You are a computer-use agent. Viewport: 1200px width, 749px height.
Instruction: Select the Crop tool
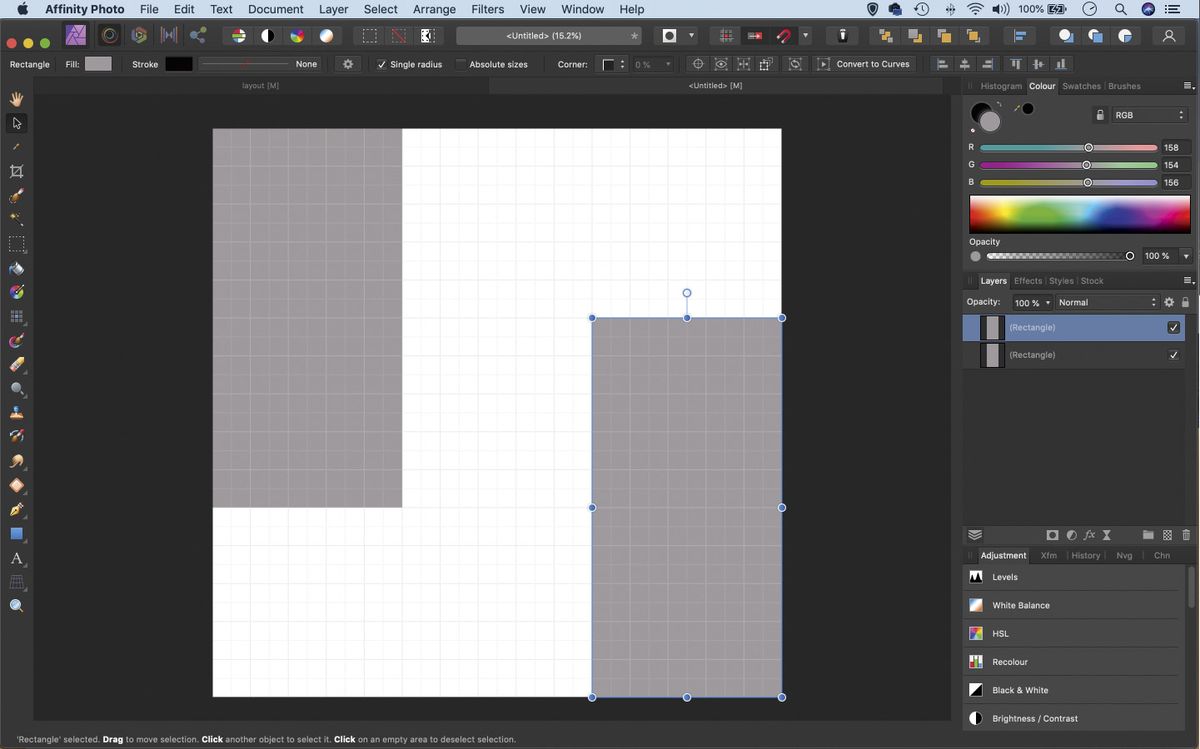[16, 171]
